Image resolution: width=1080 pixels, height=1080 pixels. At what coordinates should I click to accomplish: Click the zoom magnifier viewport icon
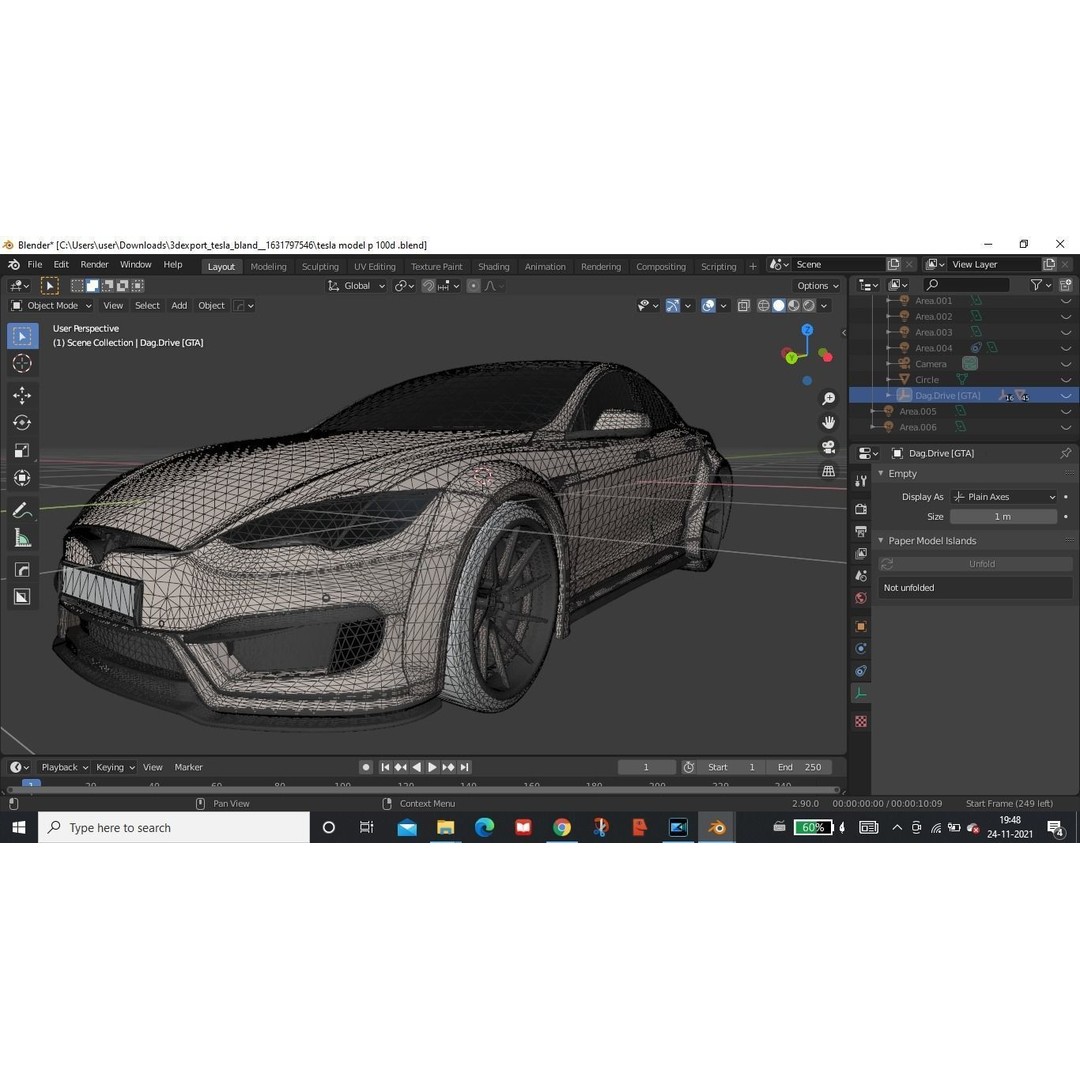point(829,399)
